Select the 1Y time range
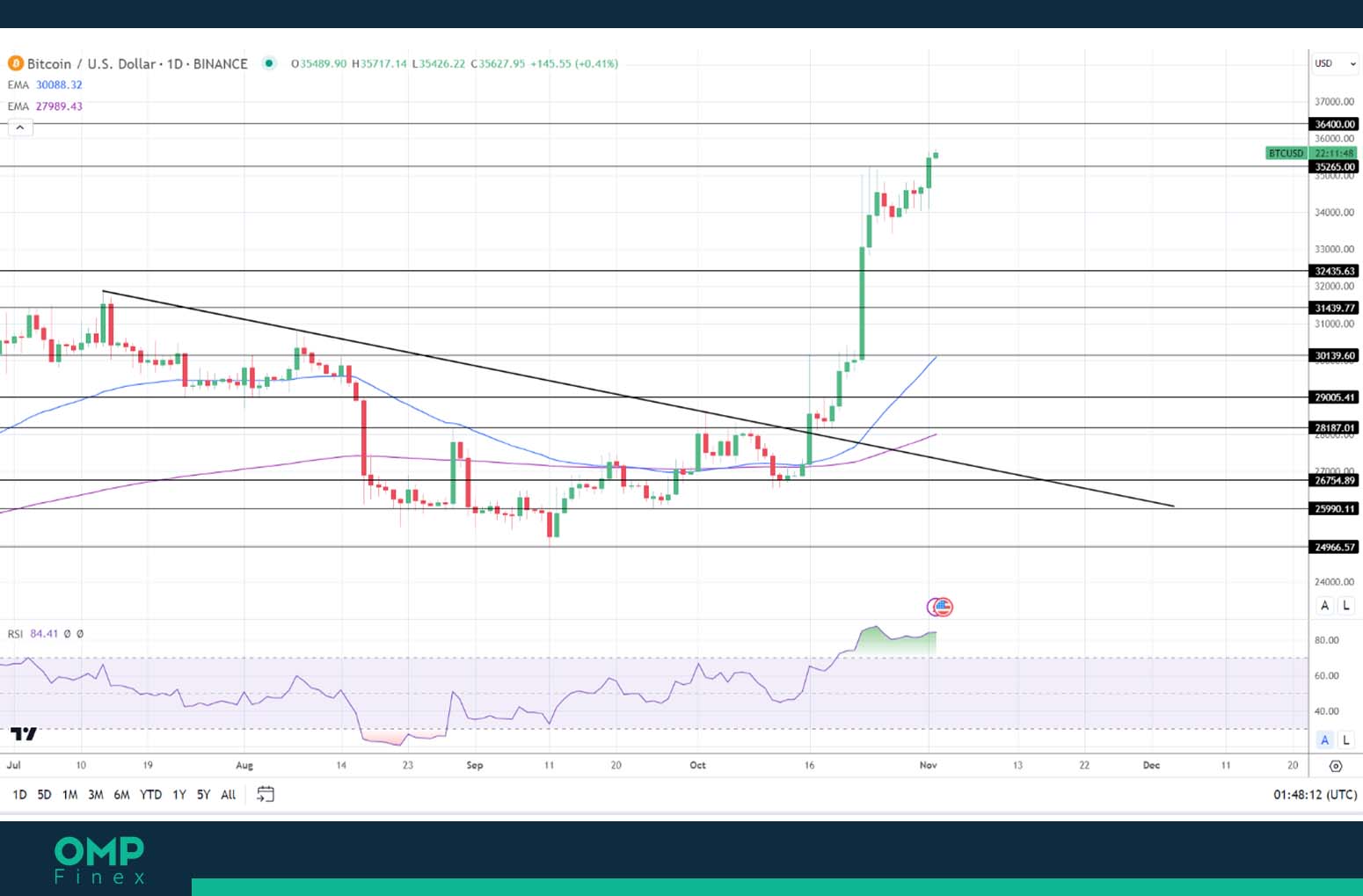The image size is (1363, 896). click(179, 794)
